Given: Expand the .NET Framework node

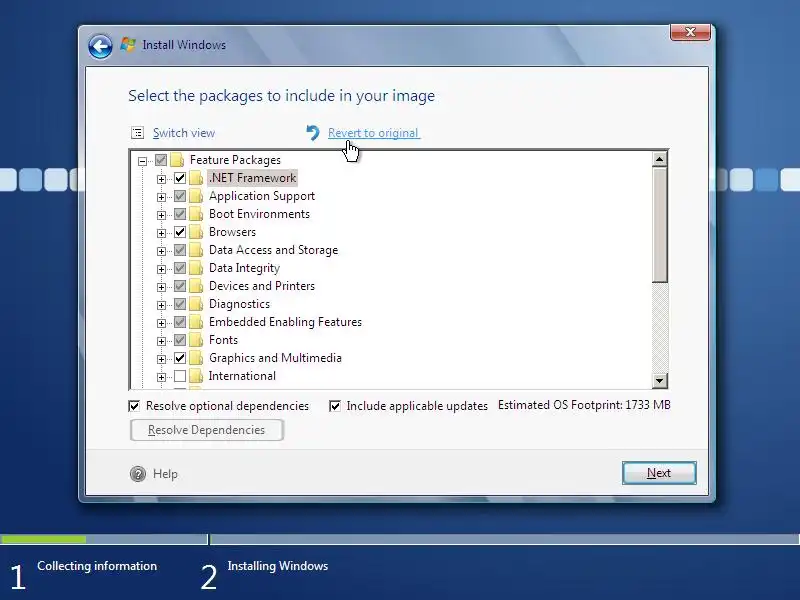Looking at the screenshot, I should coord(161,179).
